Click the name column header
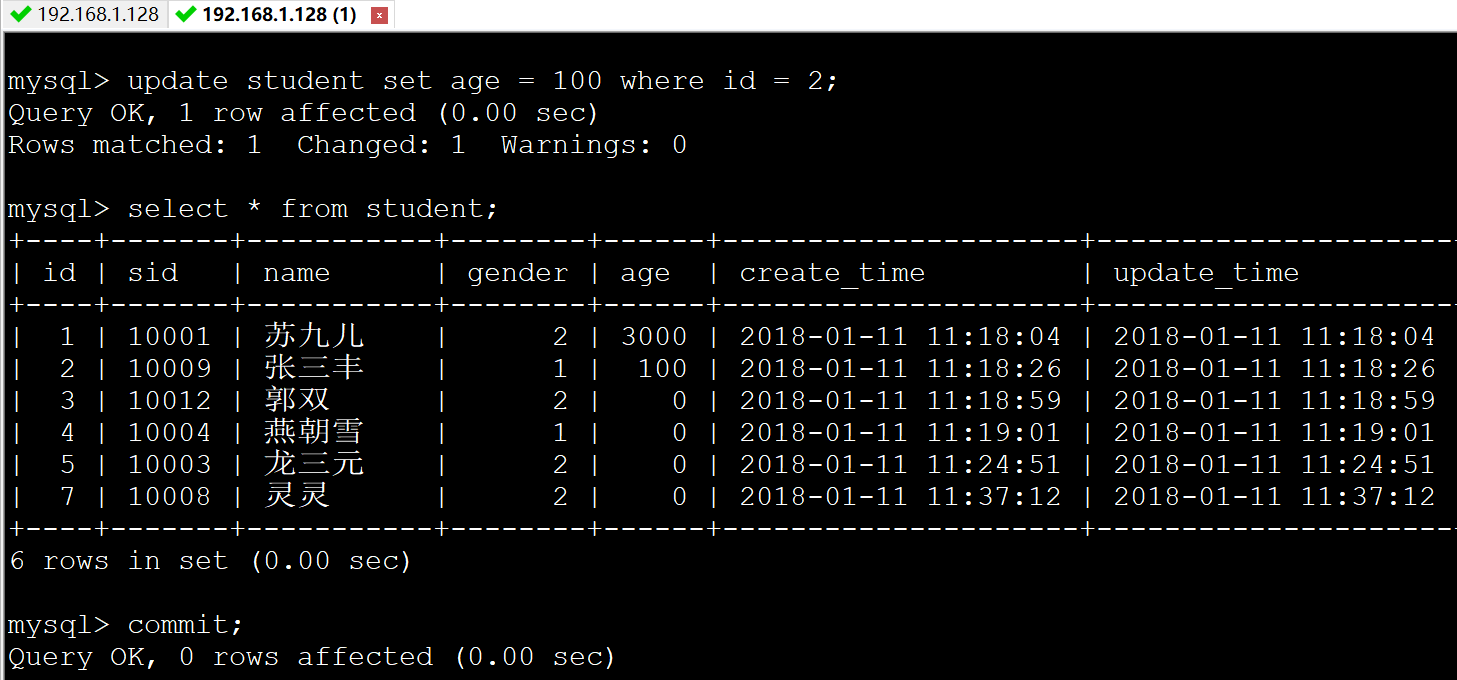 (296, 272)
